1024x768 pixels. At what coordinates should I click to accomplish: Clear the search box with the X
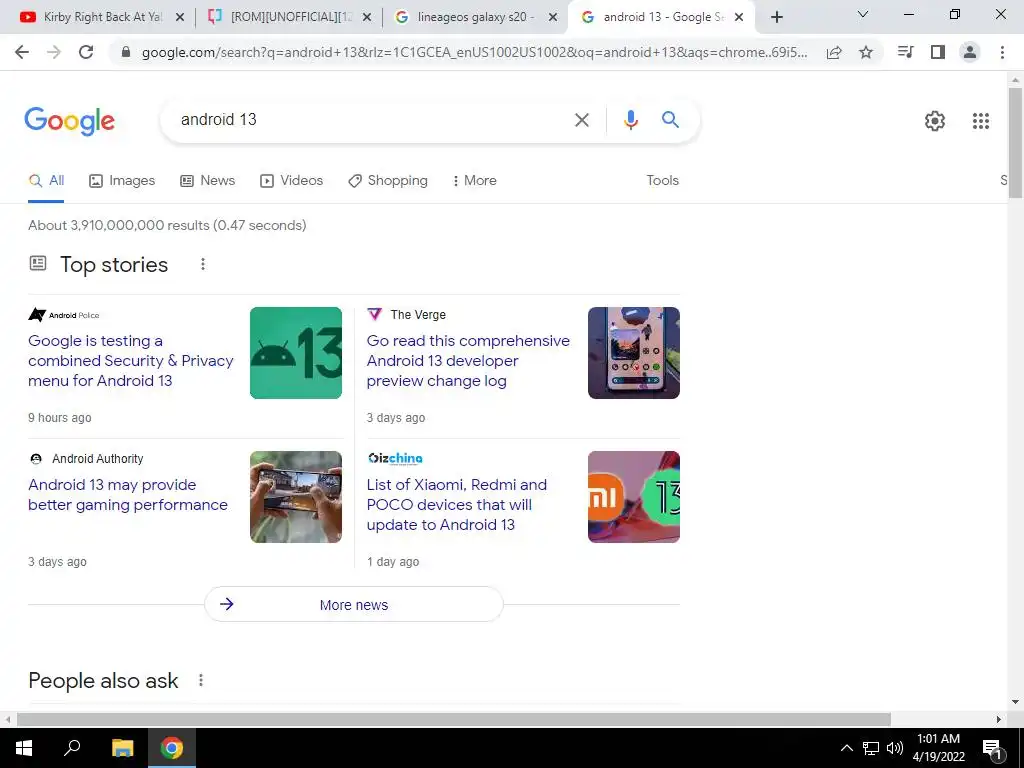click(581, 120)
